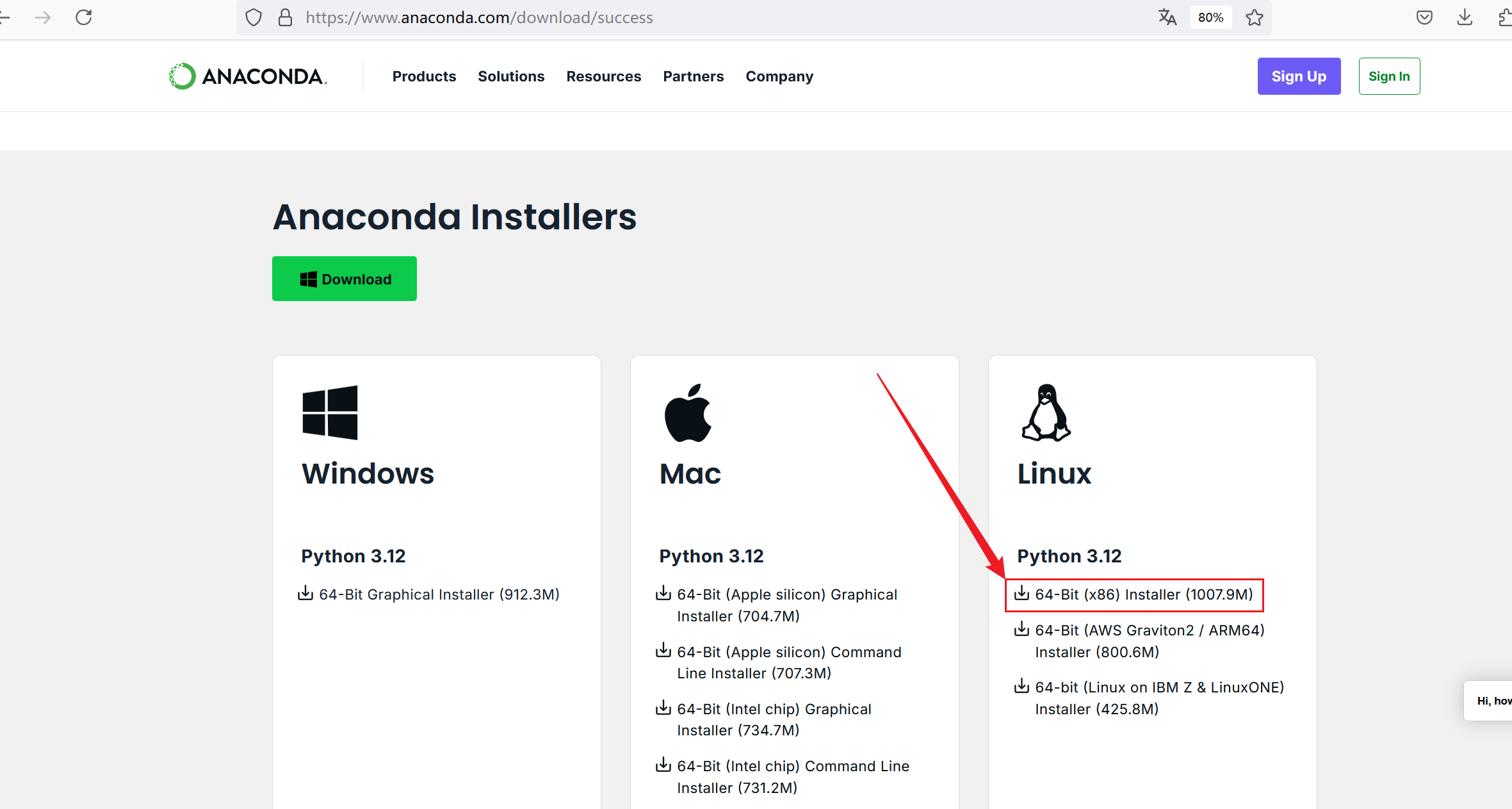Download 64-Bit (Intel chip) Command Line Installer (731.2M)

[x=793, y=777]
